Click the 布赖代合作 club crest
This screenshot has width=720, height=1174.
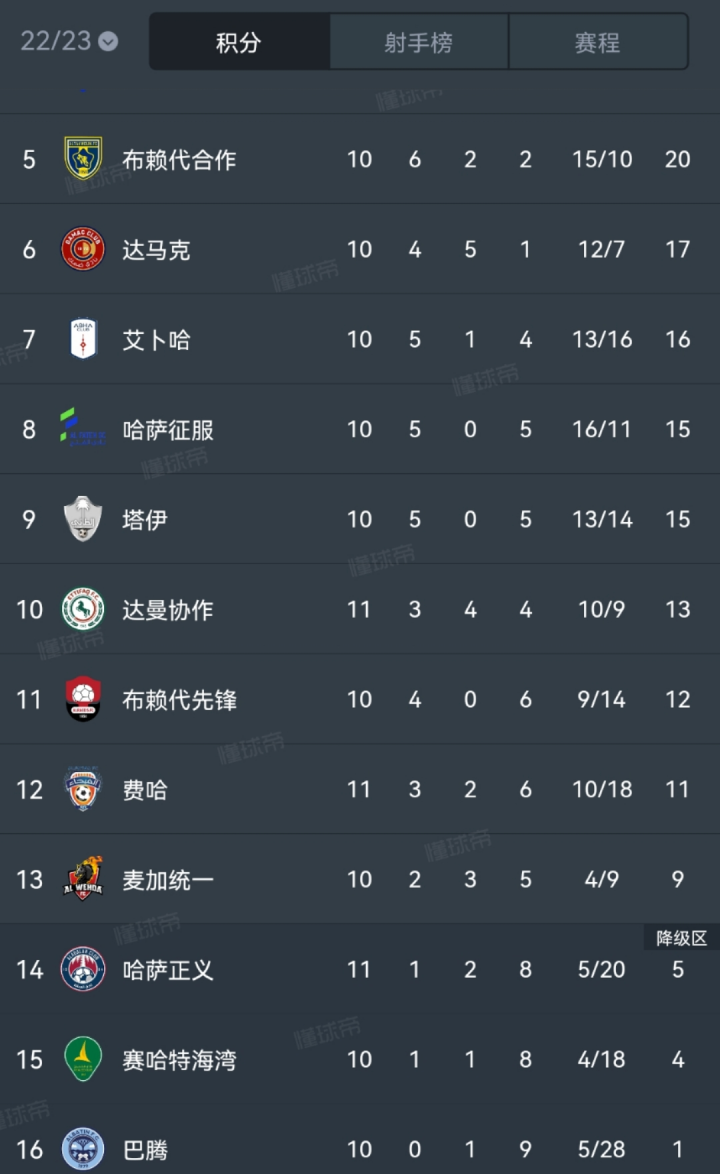pyautogui.click(x=82, y=159)
